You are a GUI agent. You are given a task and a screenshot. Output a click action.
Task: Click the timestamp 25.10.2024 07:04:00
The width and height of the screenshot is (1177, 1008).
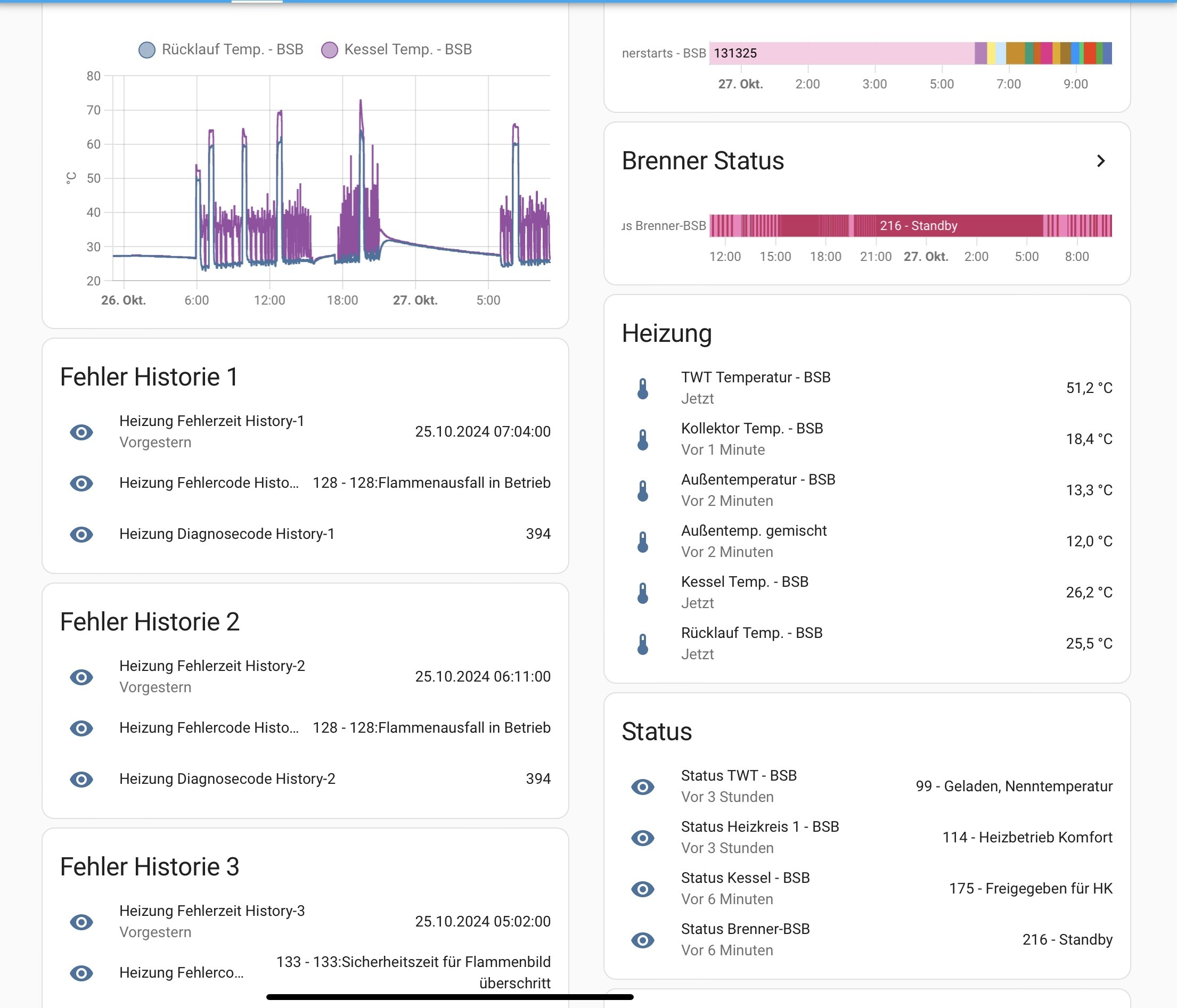click(483, 432)
